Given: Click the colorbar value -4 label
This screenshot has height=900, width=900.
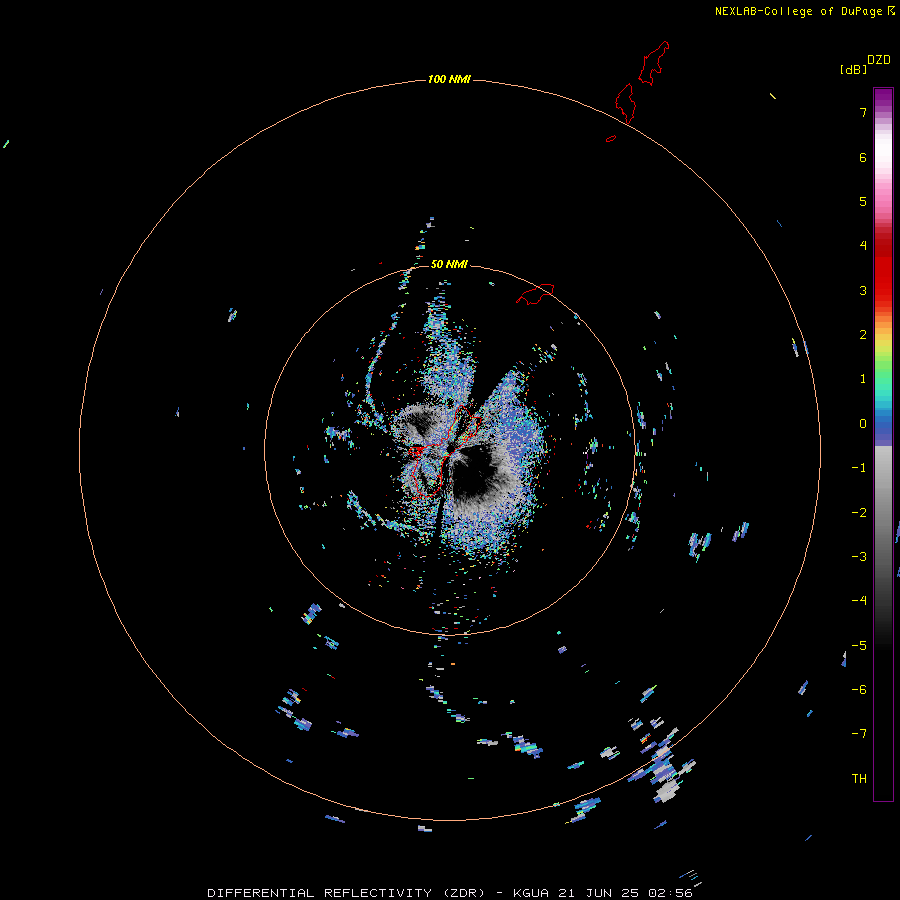Looking at the screenshot, I should pyautogui.click(x=859, y=601).
